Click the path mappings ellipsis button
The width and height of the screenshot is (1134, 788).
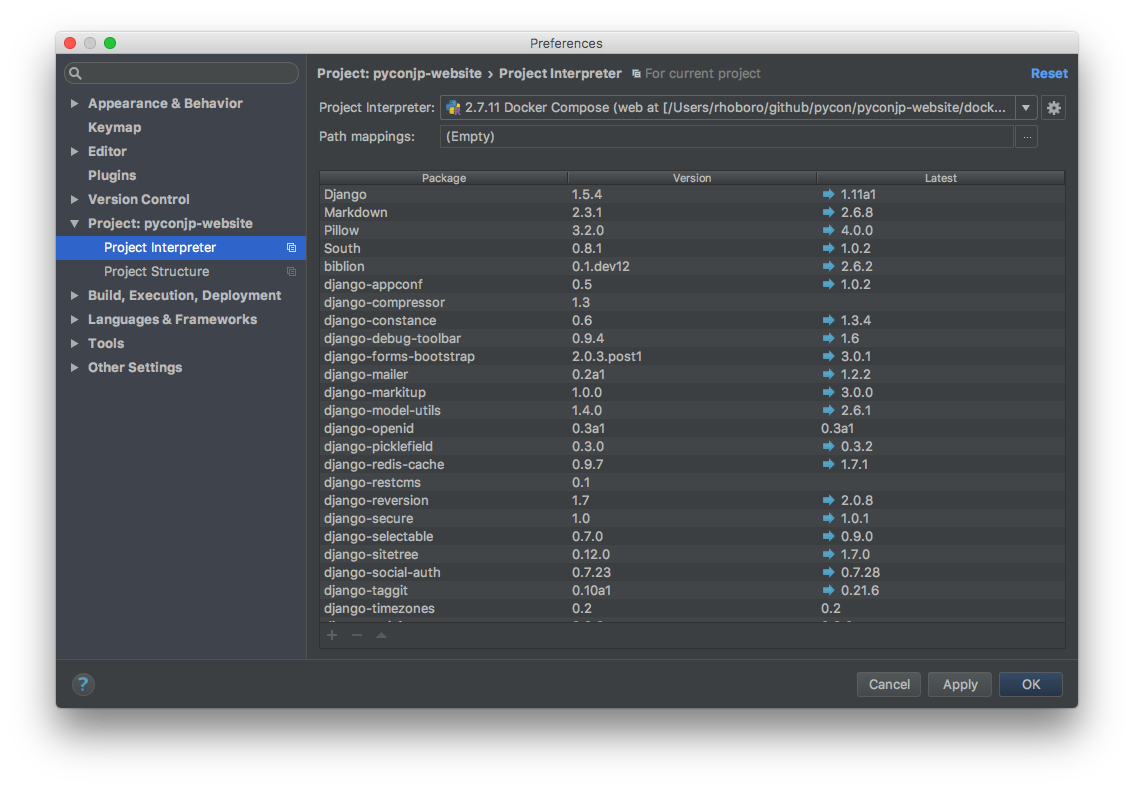point(1026,137)
